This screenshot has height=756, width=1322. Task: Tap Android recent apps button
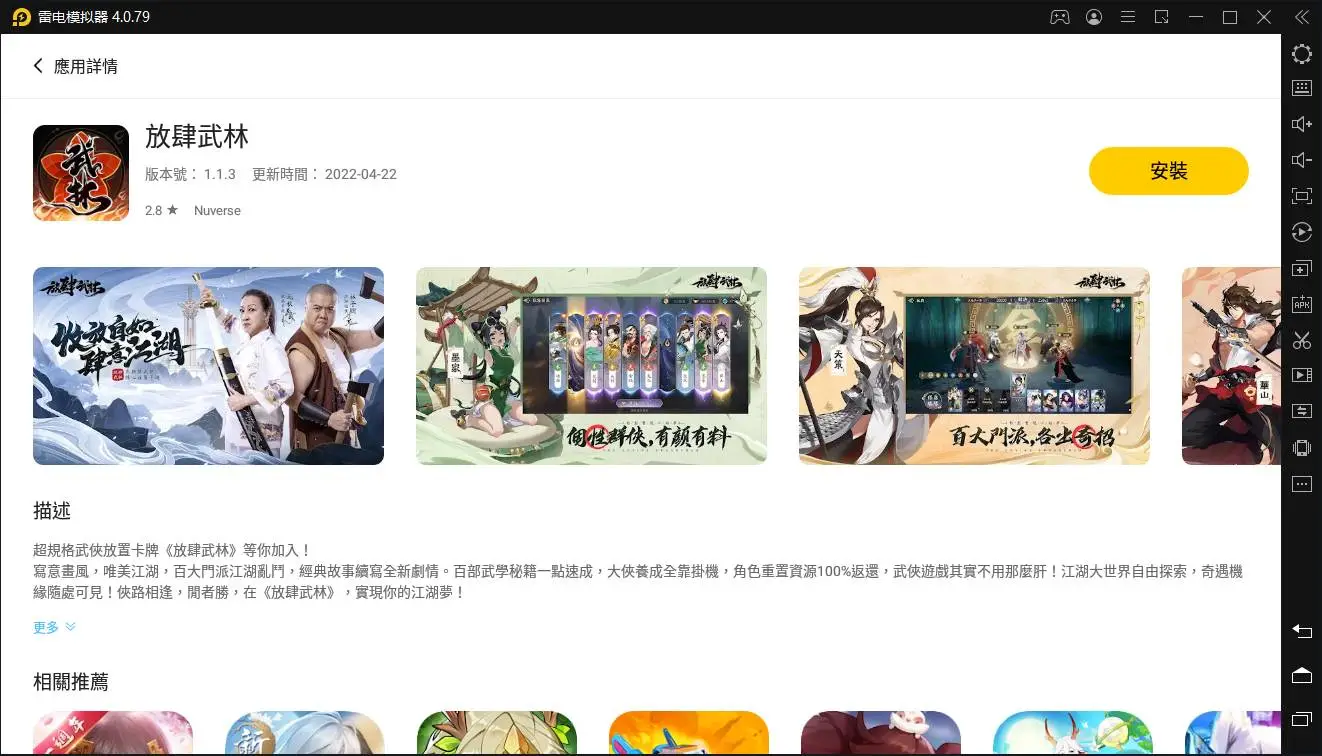tap(1301, 719)
